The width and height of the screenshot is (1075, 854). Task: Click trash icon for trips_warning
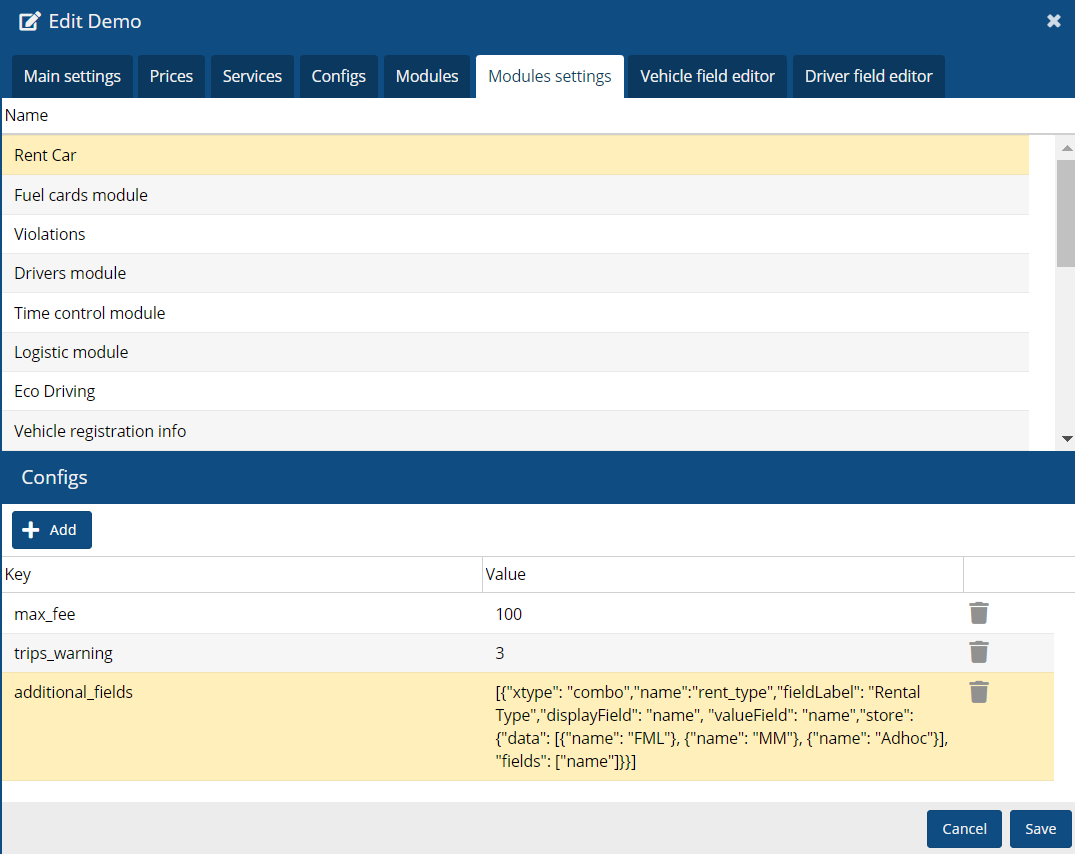[978, 653]
